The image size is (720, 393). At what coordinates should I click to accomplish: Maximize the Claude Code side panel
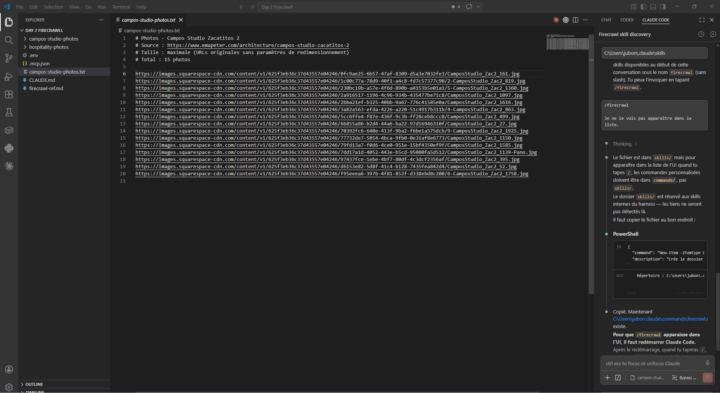[x=702, y=20]
